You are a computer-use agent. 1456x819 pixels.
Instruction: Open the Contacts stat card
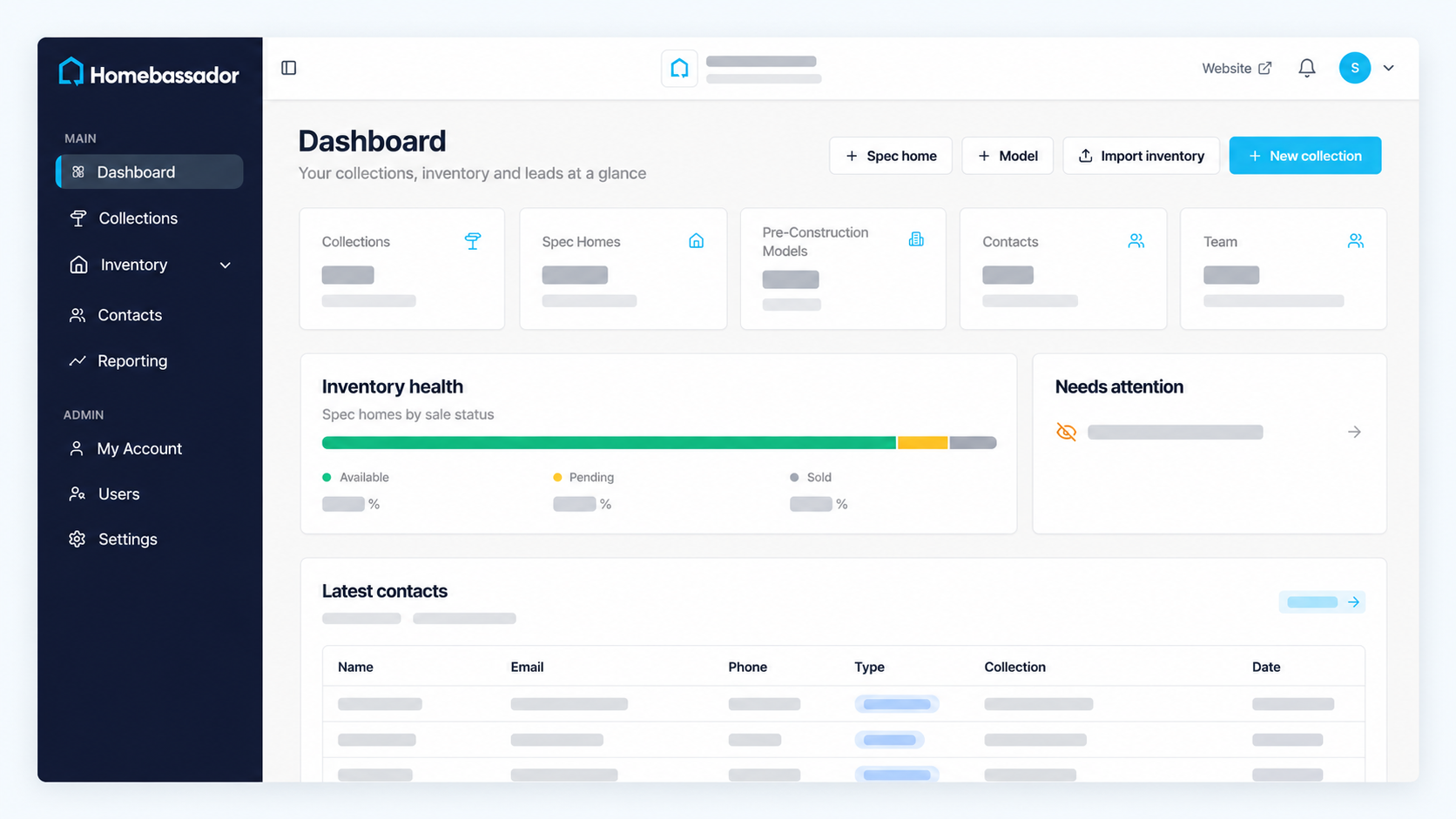(x=1062, y=269)
